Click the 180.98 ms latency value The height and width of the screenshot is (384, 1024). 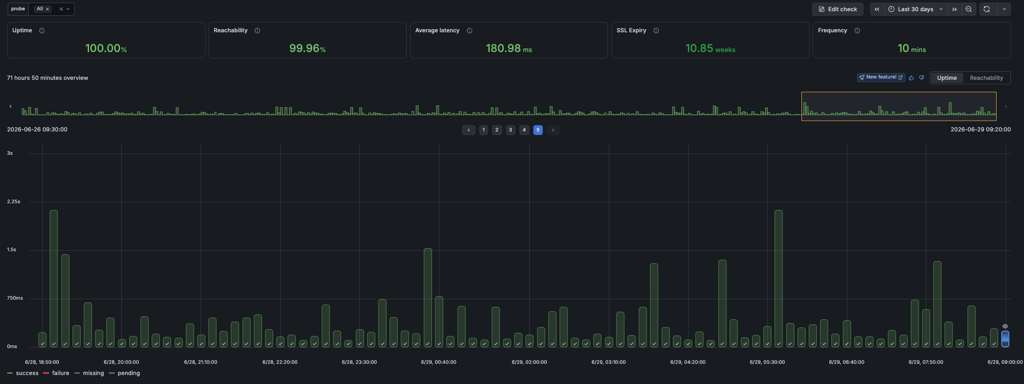[x=509, y=48]
